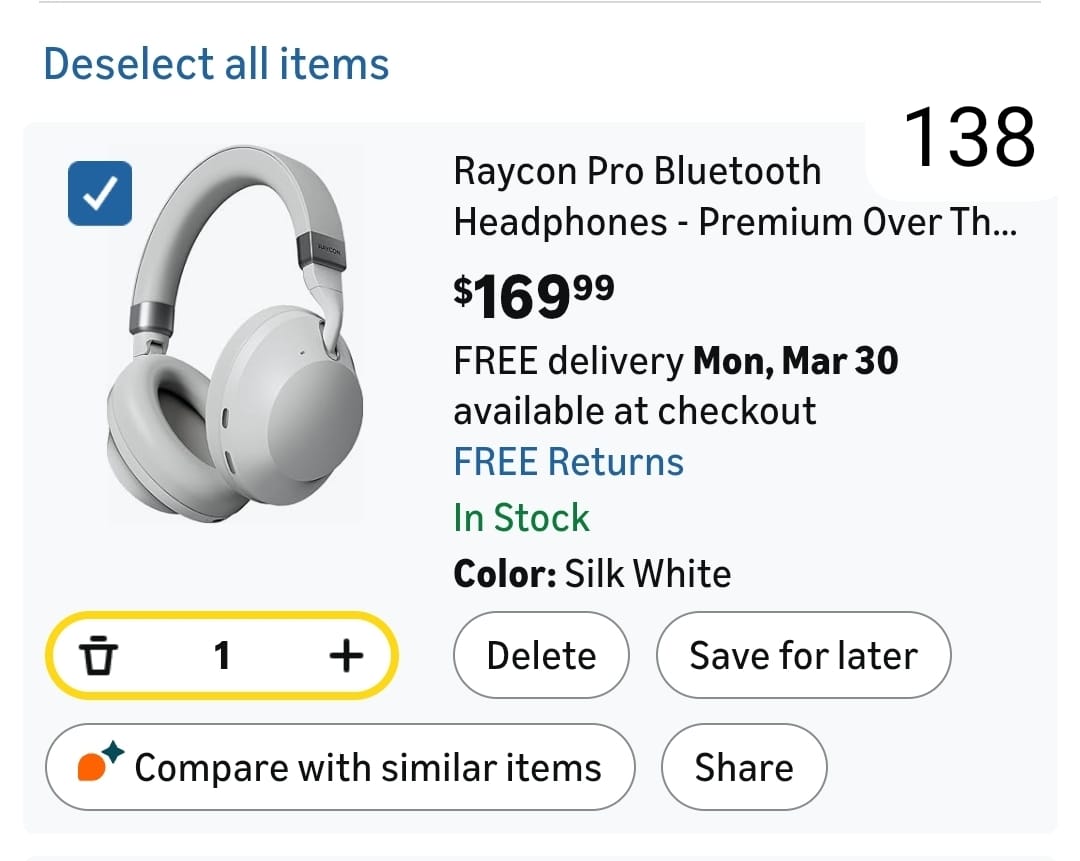
Task: Click the RAYCON logo on headphone band
Action: 330,251
